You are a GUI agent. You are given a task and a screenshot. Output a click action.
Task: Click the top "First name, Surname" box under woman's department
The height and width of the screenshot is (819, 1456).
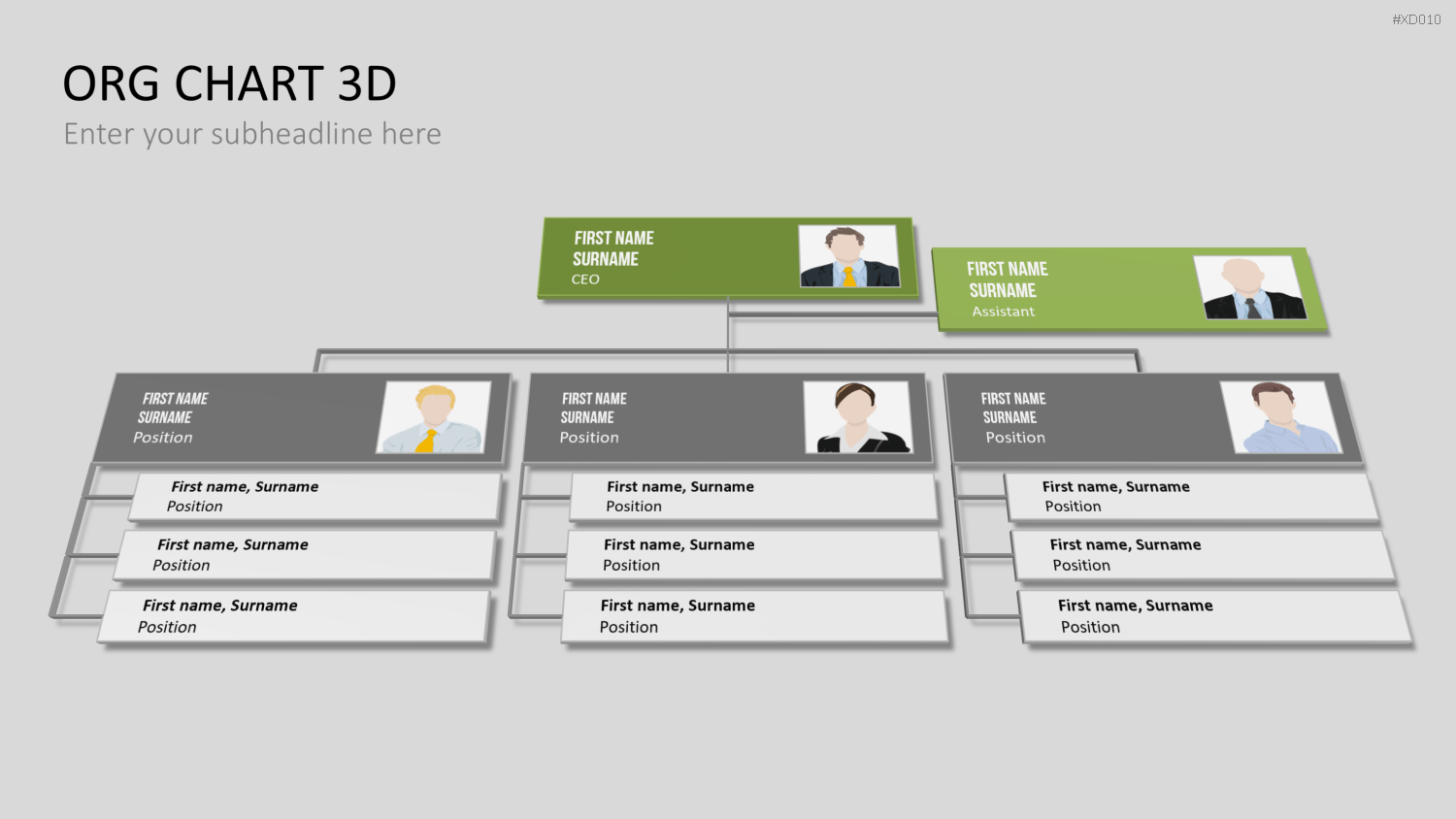point(753,497)
